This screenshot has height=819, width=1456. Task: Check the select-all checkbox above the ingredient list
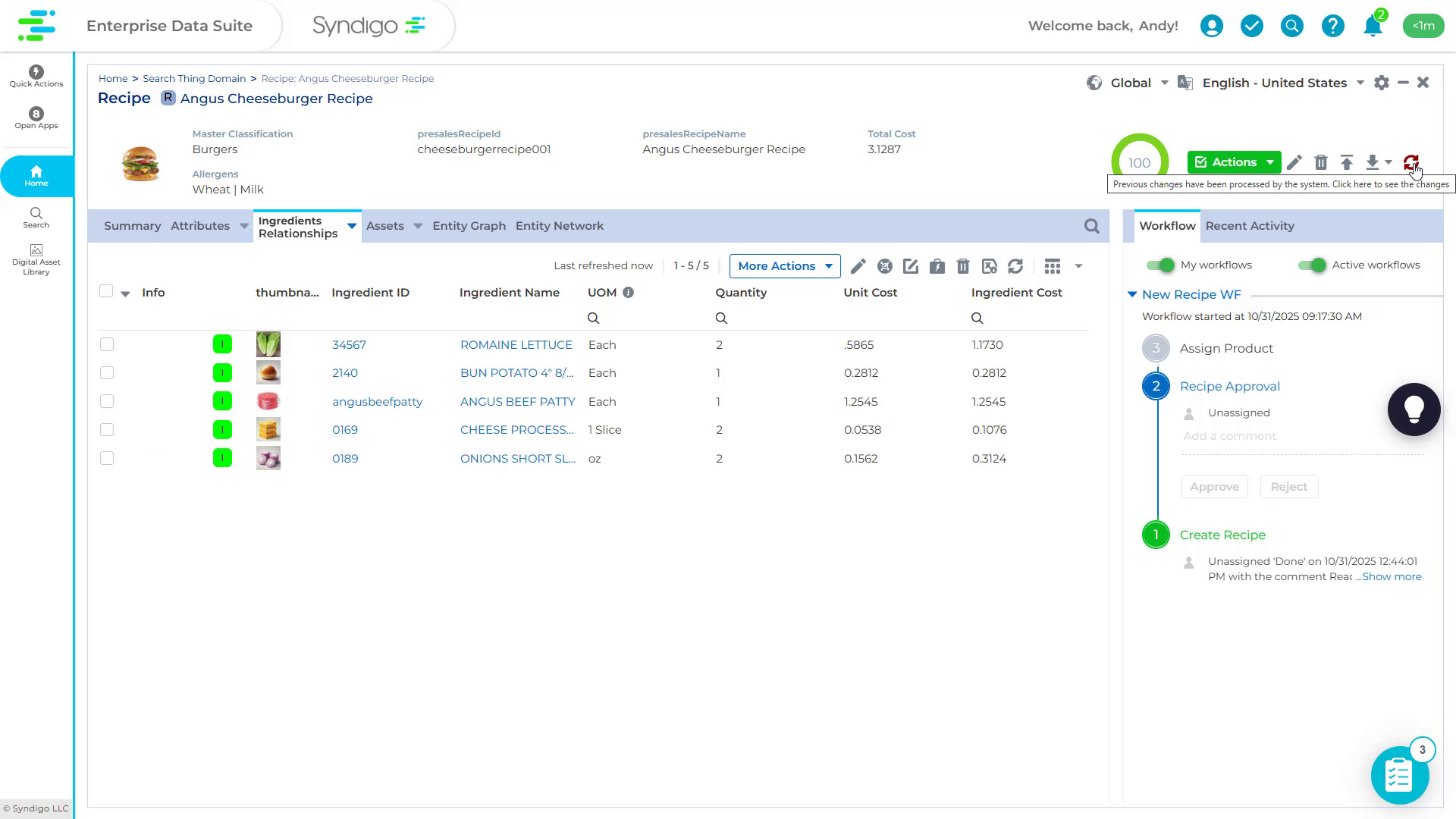click(106, 291)
